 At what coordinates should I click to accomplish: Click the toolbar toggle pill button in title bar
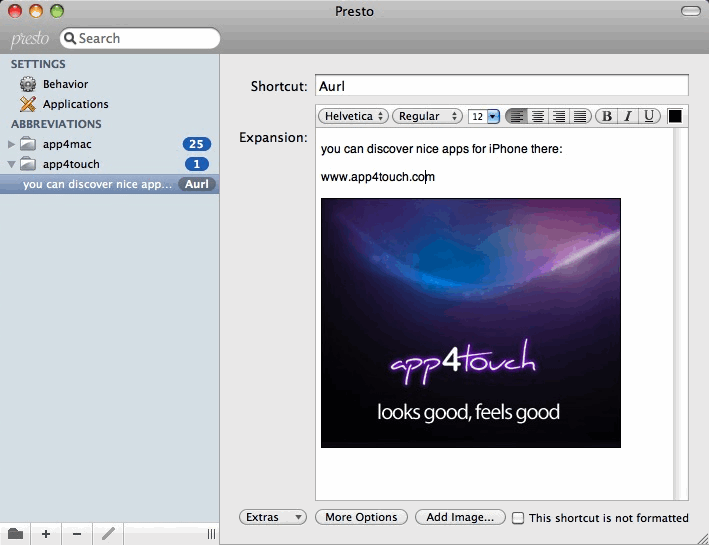[x=690, y=11]
